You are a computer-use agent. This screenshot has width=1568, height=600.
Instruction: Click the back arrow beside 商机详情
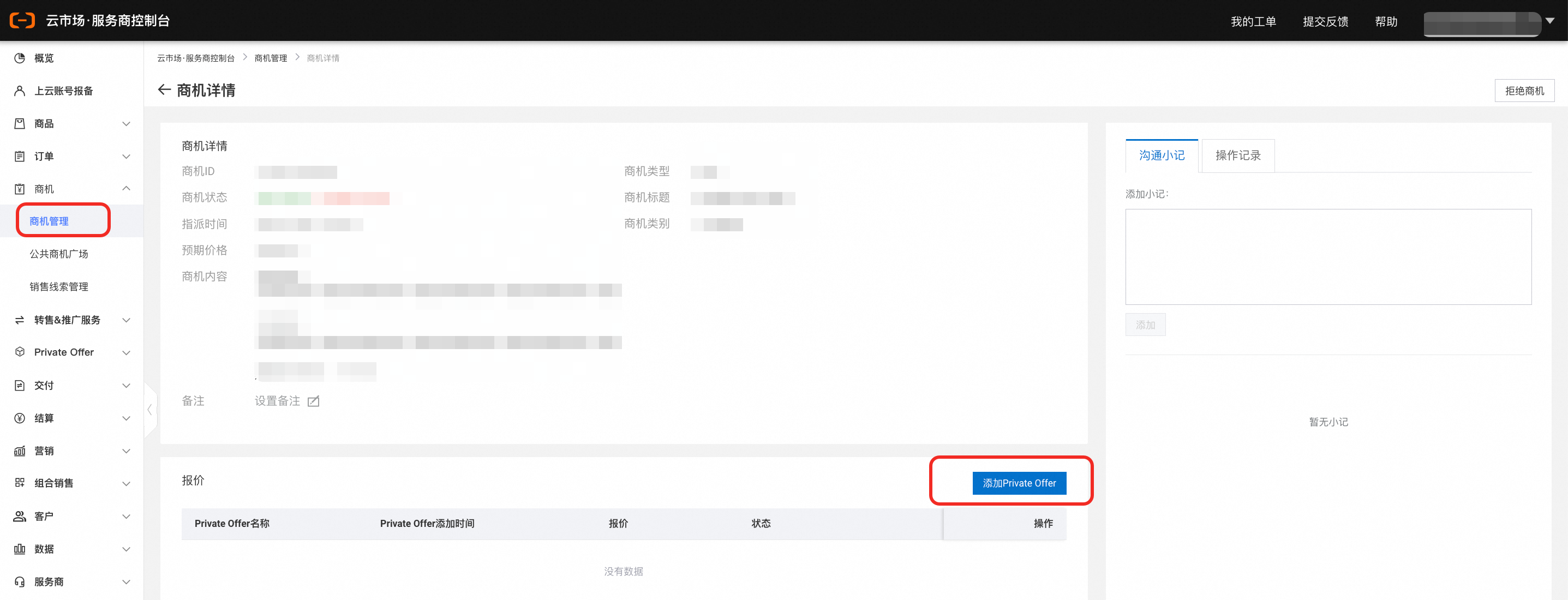(164, 90)
